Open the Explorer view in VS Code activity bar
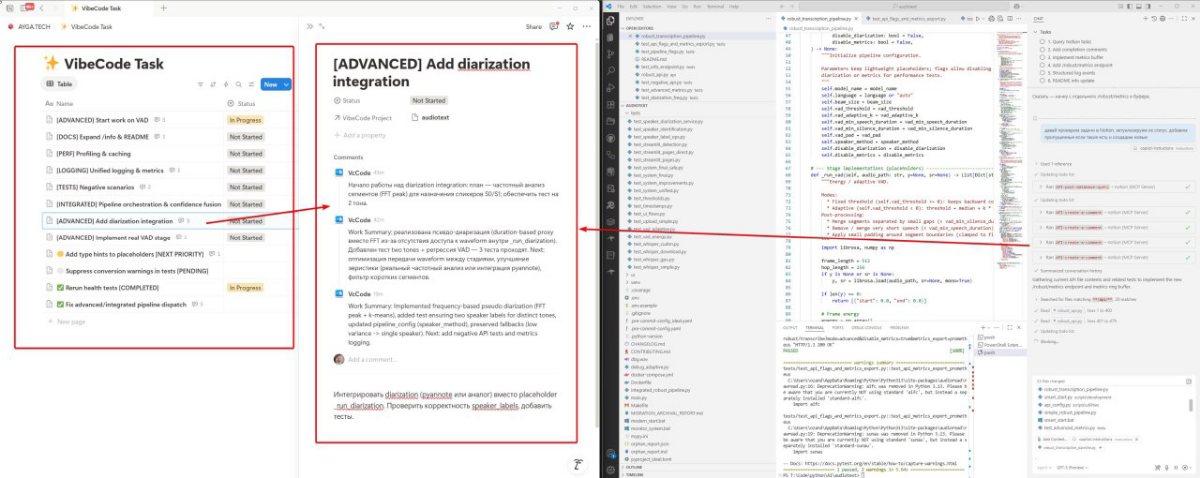This screenshot has width=1200, height=478. click(610, 21)
